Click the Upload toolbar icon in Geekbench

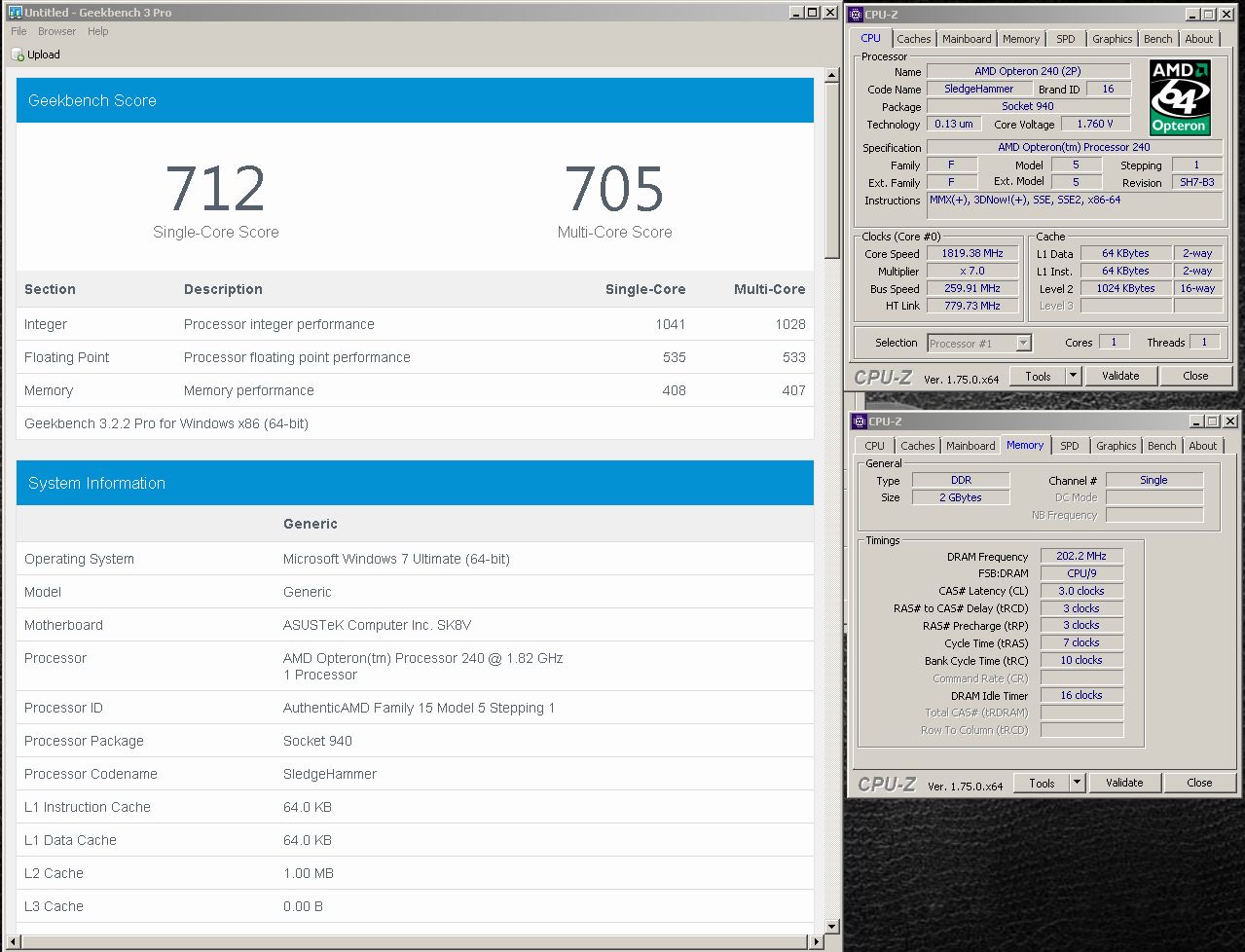coord(18,55)
